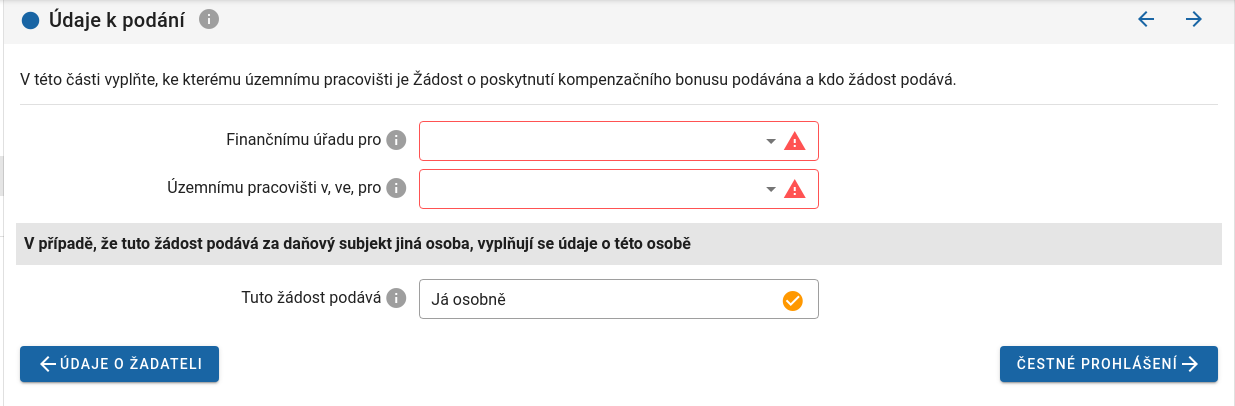This screenshot has height=406, width=1235.
Task: Focus the empty Finančnímu úřadu pro input
Action: pyautogui.click(x=590, y=141)
